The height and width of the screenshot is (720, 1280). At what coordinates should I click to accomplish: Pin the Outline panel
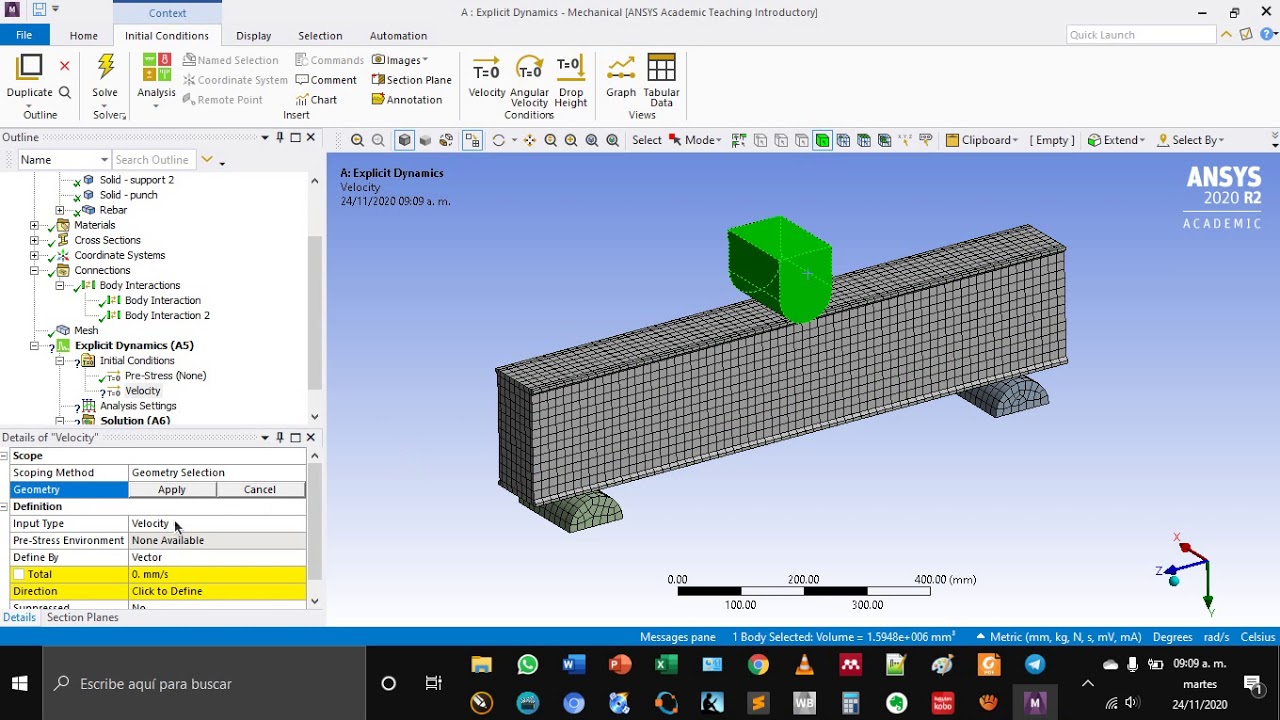point(280,137)
